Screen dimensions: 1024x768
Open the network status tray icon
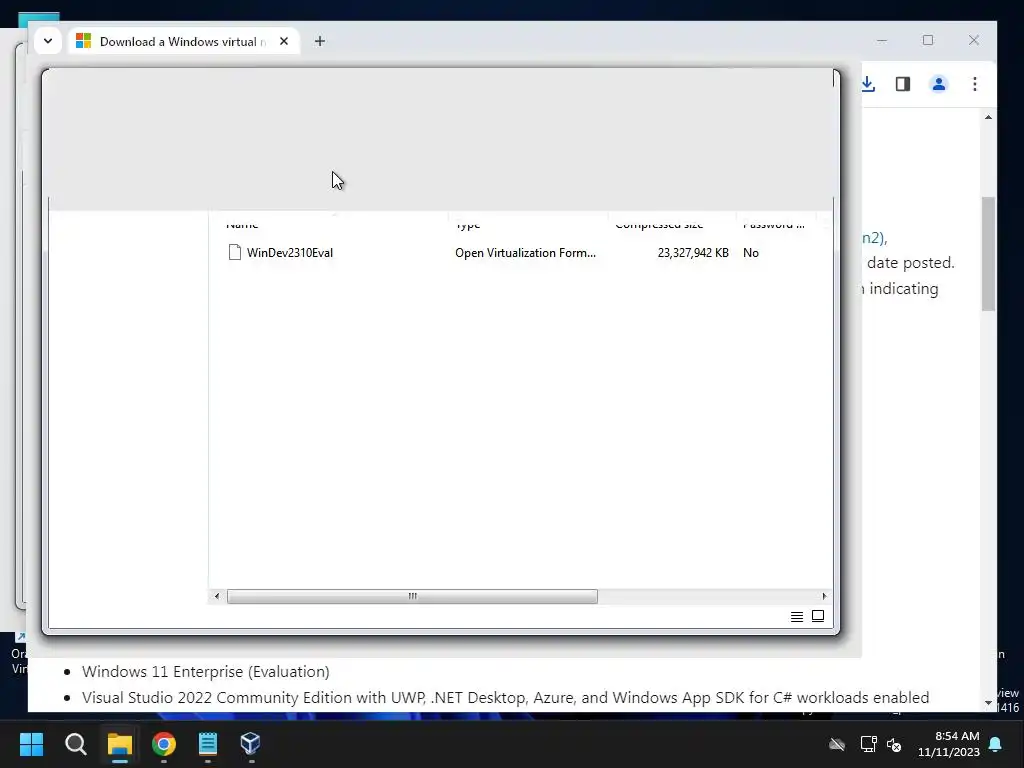(x=868, y=744)
